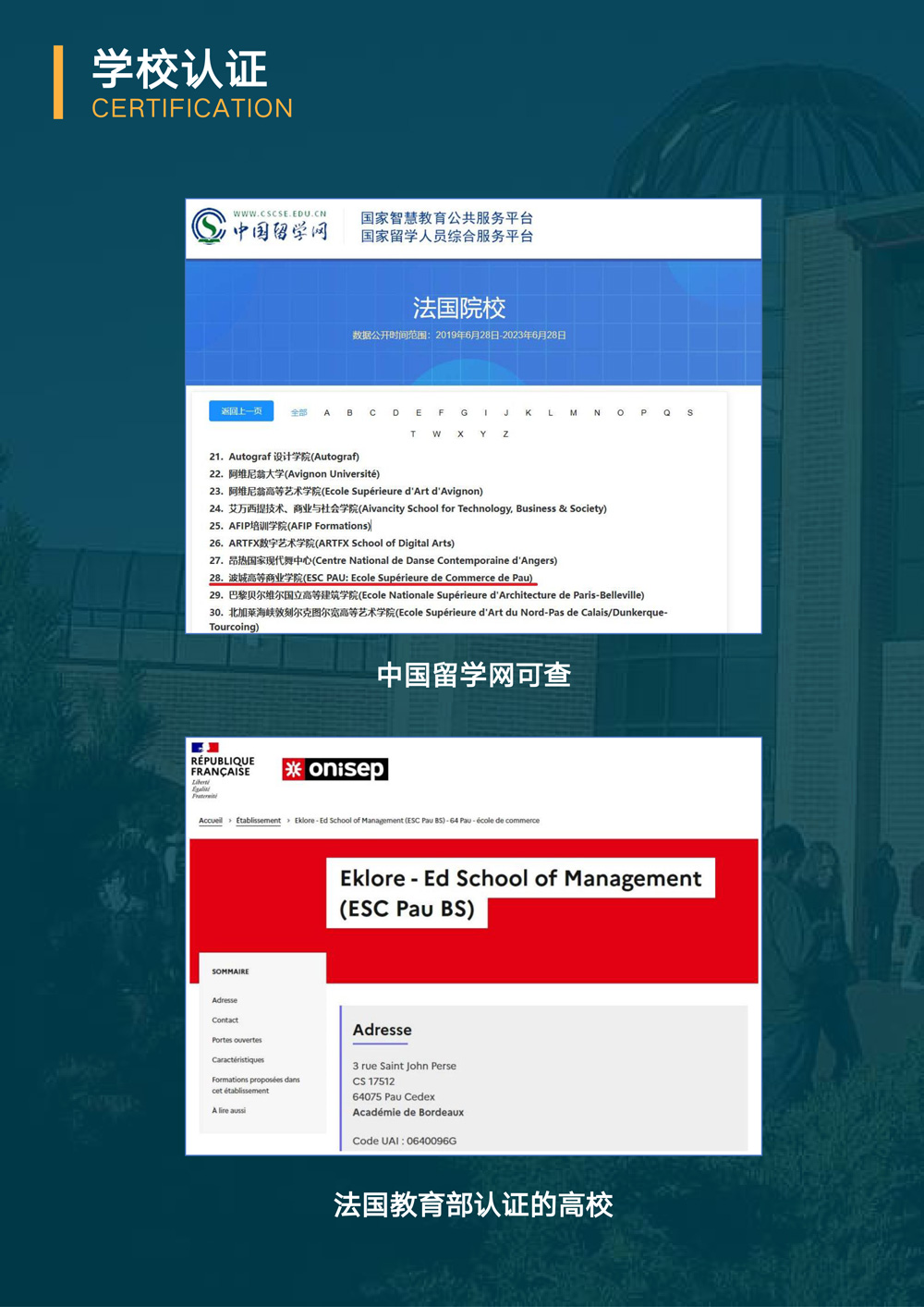Select the 全部 filter tab
The height and width of the screenshot is (1307, 924).
(x=298, y=413)
